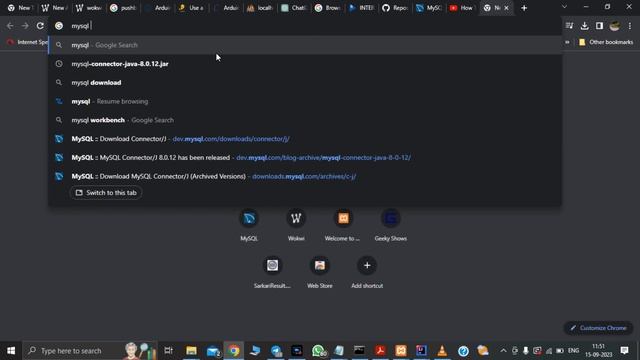Open 'Connector/J 8.0.12 has been released' suggestion
640x360 pixels.
305,158
